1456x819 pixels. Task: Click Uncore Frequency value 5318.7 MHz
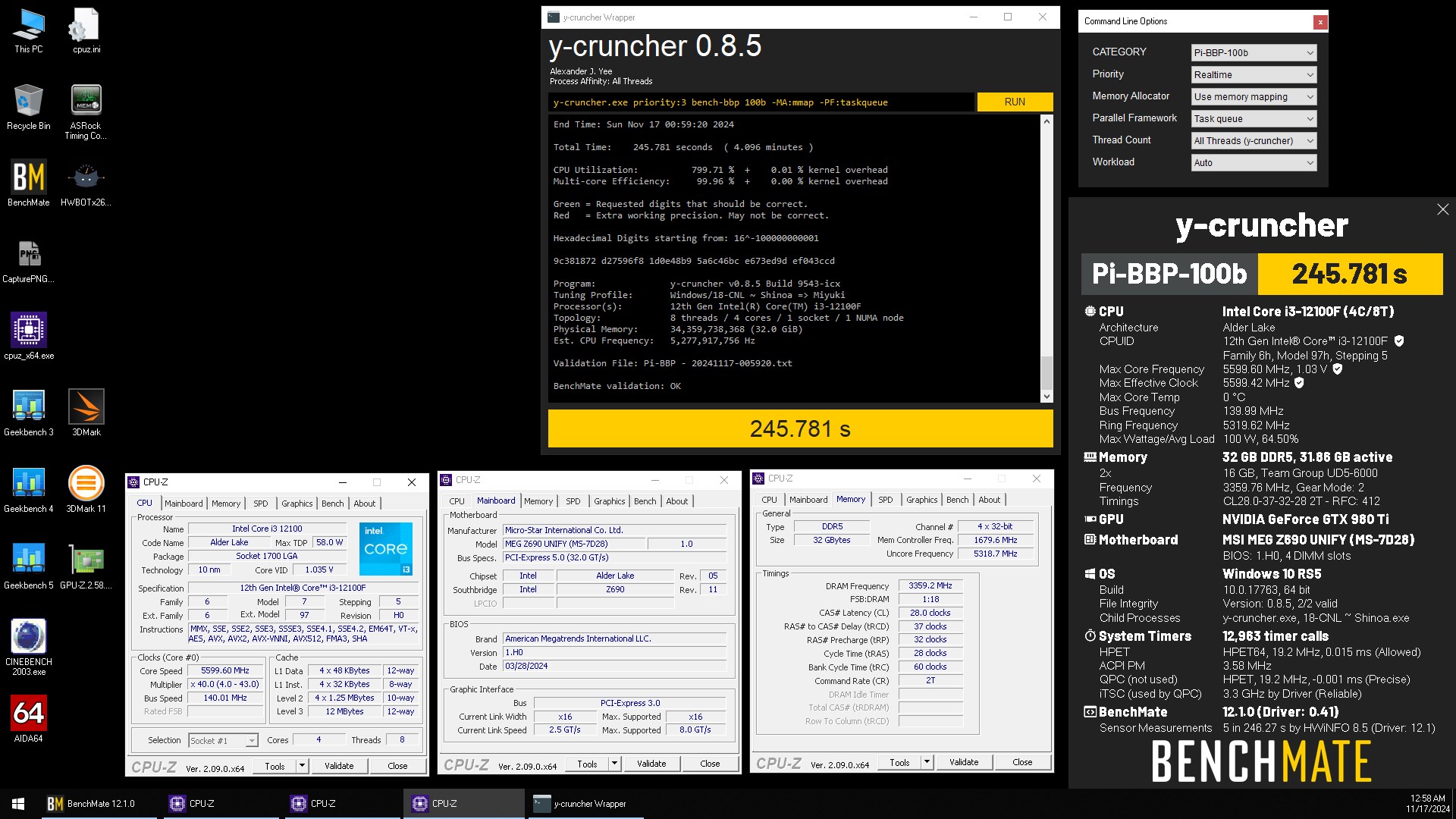tap(996, 554)
